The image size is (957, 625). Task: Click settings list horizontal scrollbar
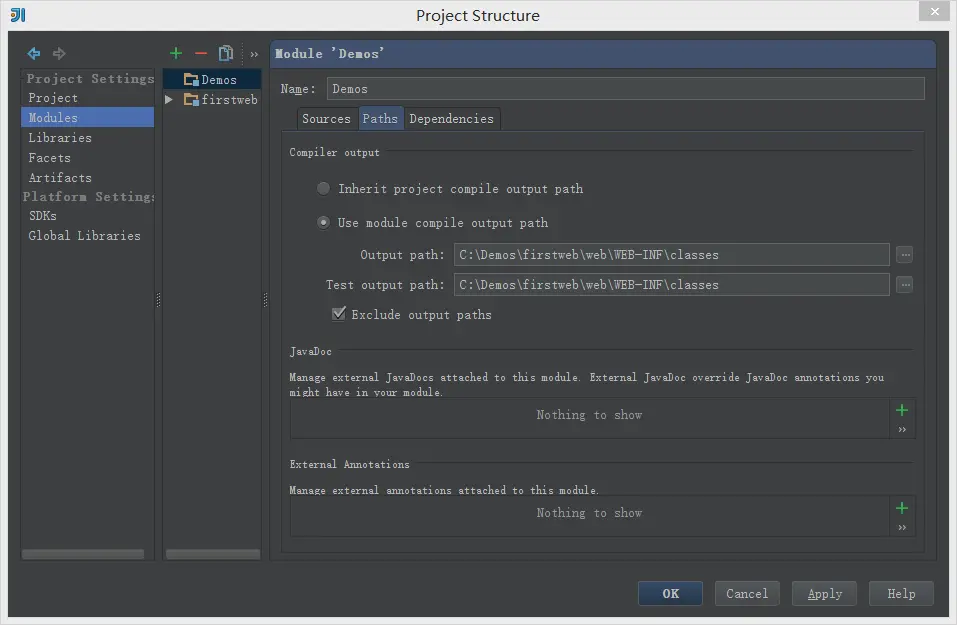click(x=83, y=554)
